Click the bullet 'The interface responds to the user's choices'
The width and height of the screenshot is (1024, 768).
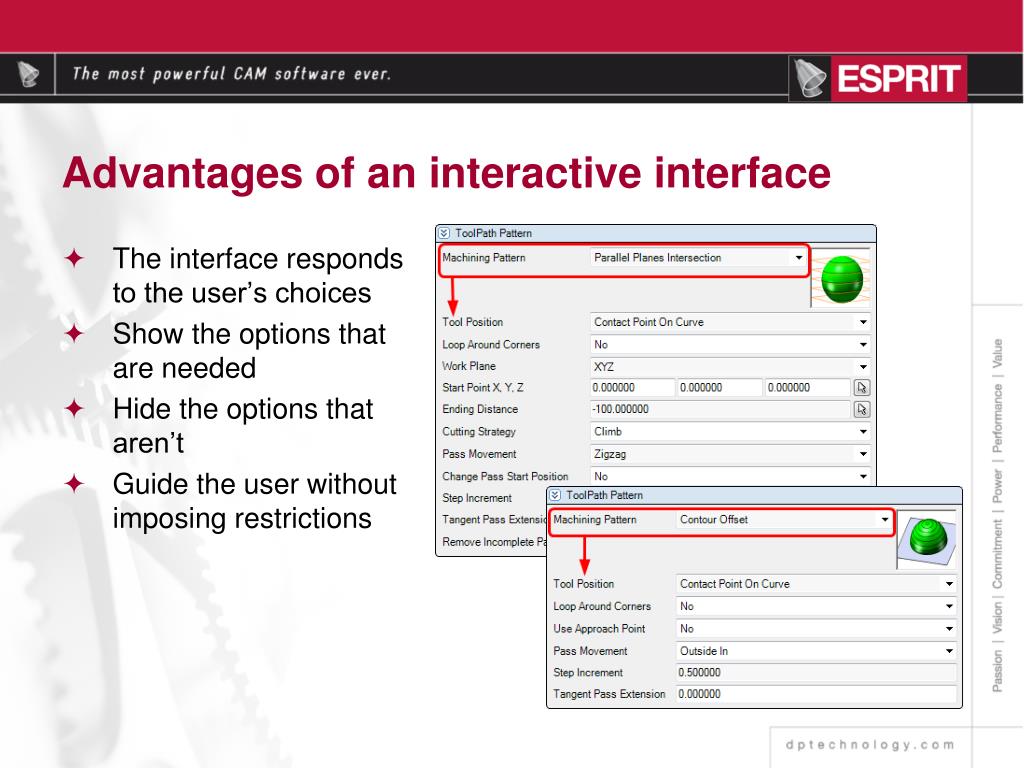tap(257, 276)
